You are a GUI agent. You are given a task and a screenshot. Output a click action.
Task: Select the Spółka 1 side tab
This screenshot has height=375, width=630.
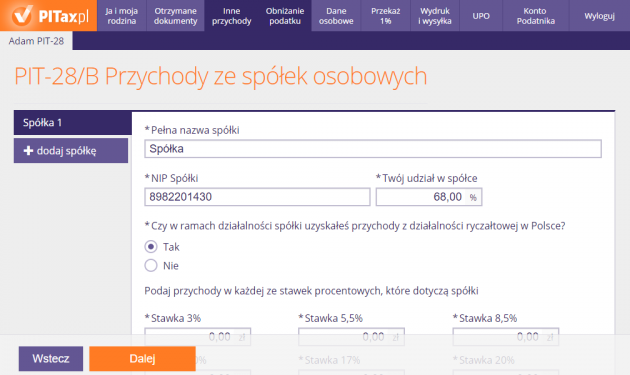73,123
